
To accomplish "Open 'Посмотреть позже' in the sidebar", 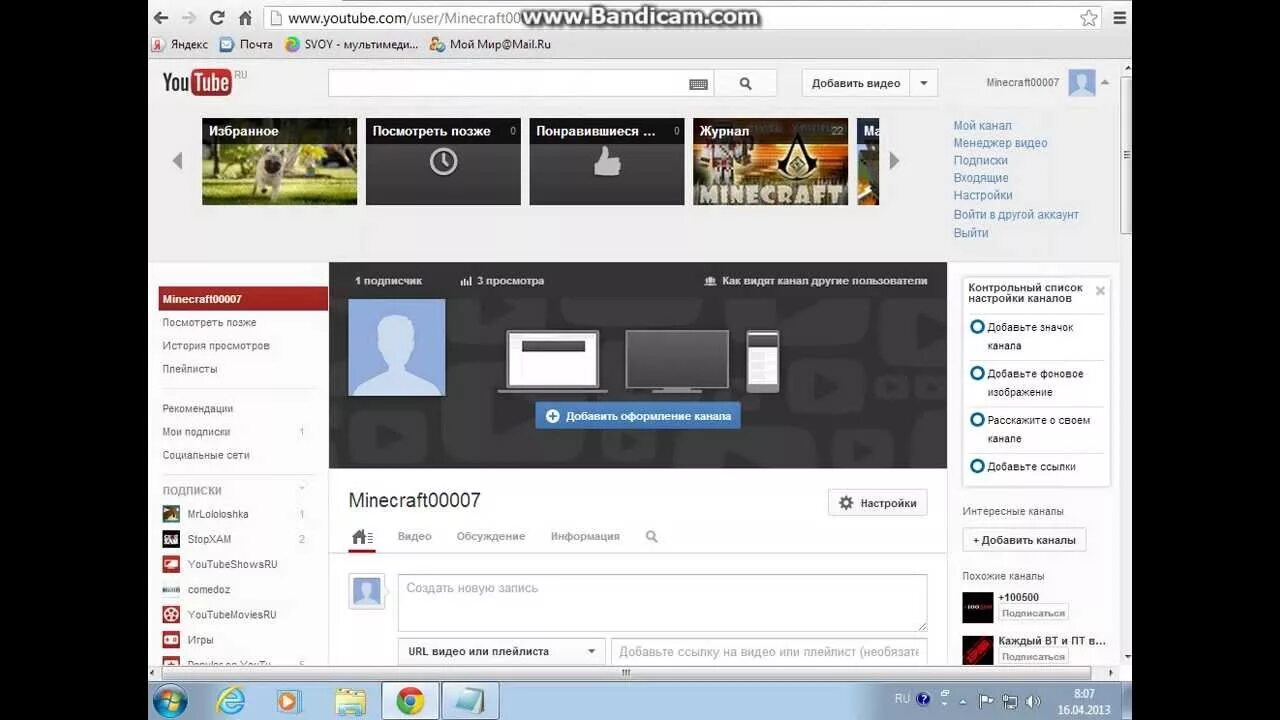I will (209, 323).
